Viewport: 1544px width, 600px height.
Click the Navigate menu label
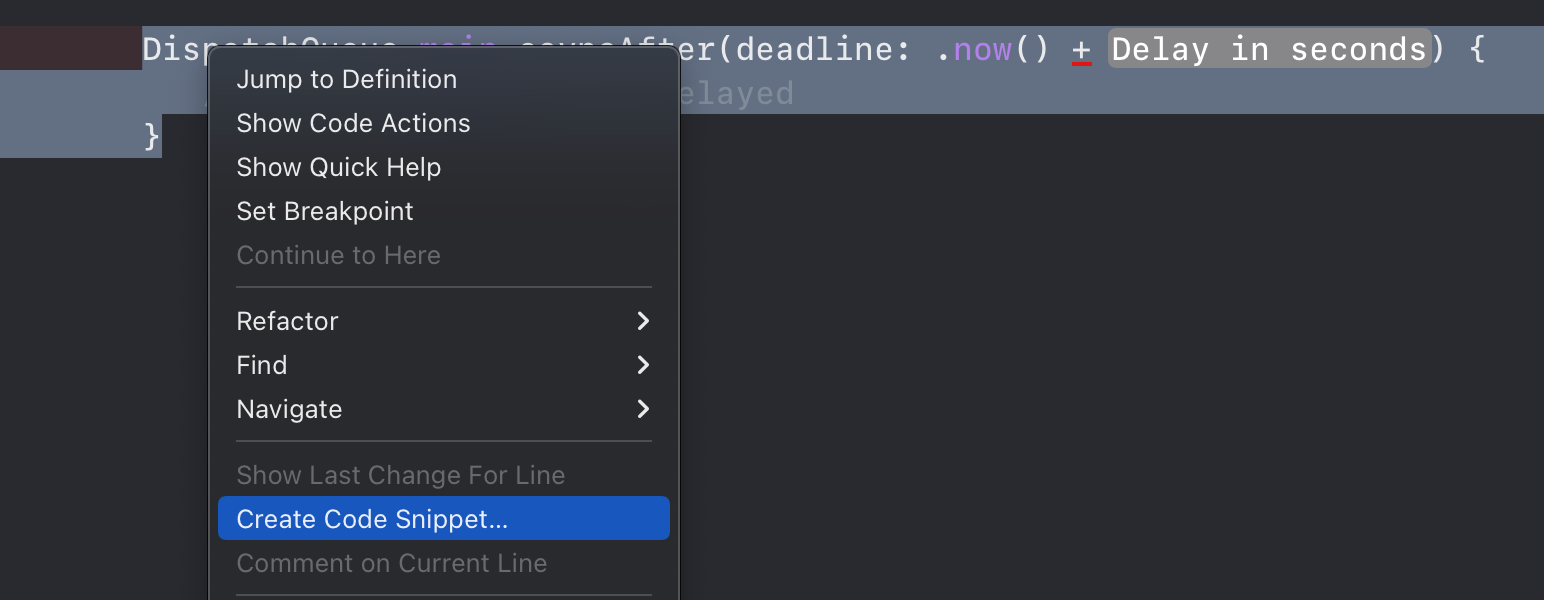pyautogui.click(x=289, y=410)
